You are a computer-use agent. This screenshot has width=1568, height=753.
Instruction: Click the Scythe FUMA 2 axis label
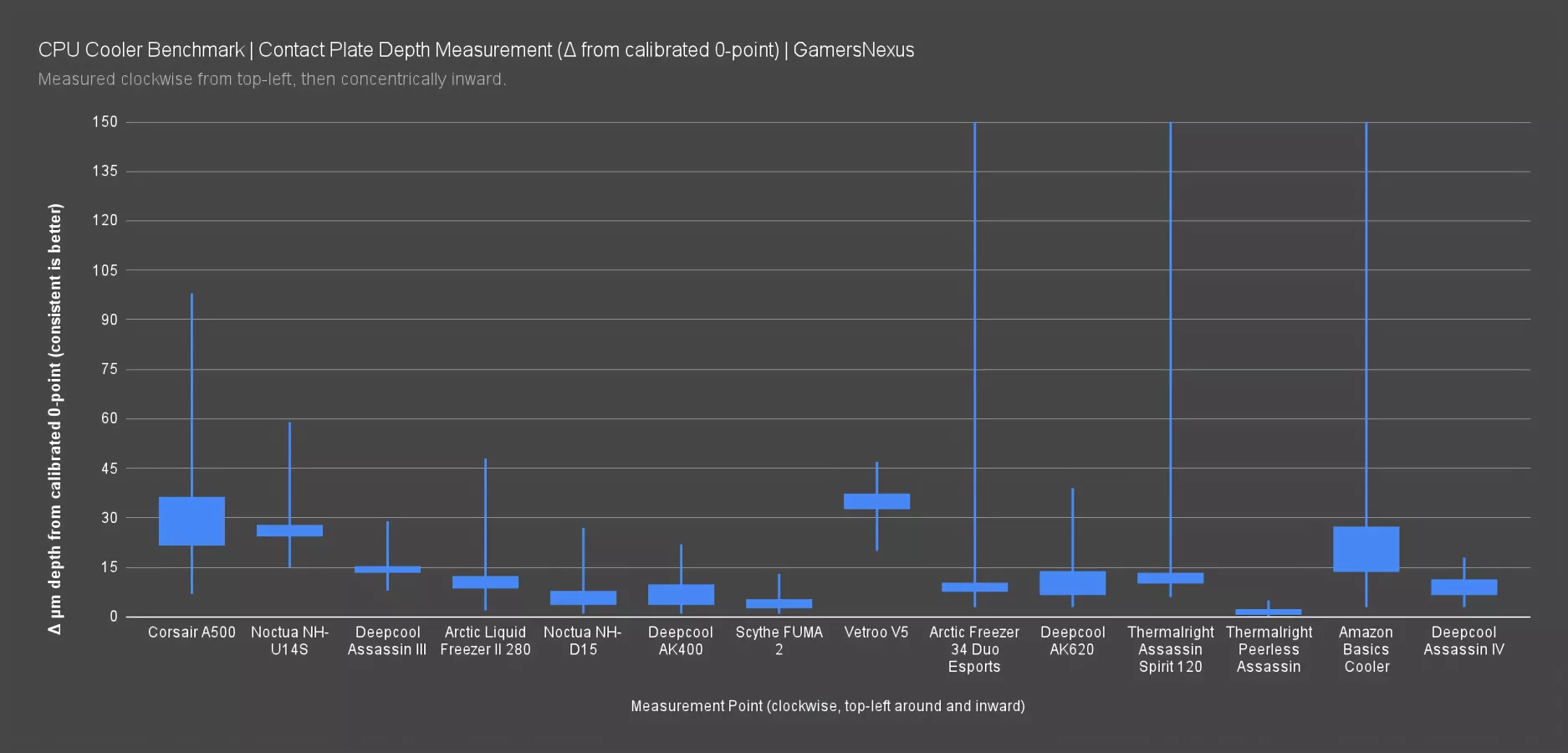click(779, 641)
